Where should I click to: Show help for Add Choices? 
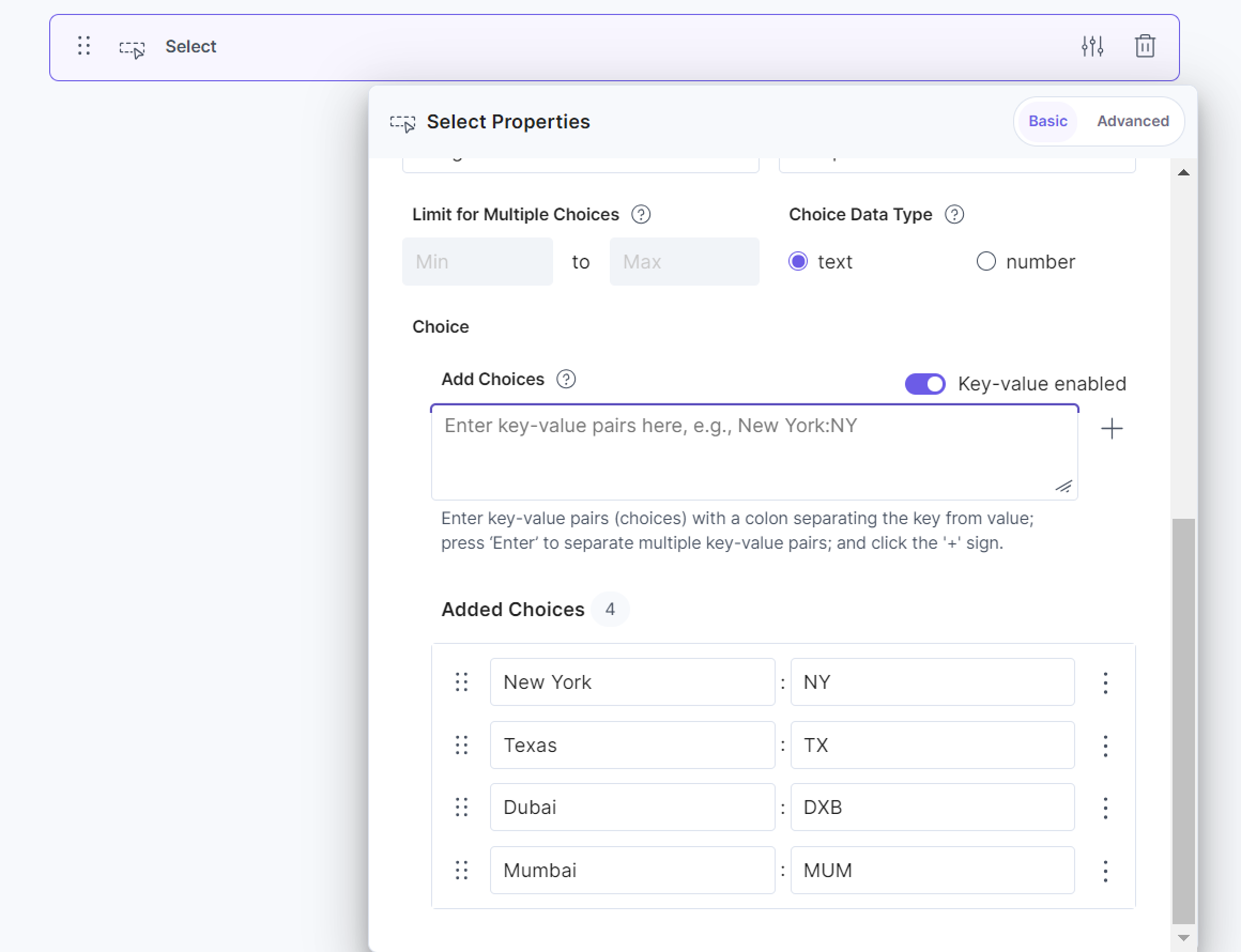(566, 379)
